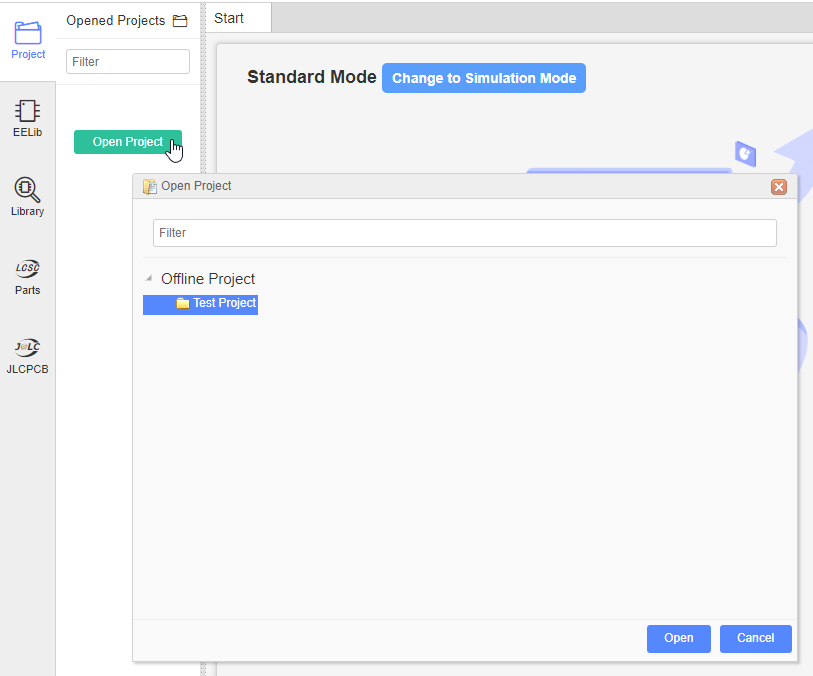Open the EELib component library
Screen dimensions: 813x676
point(27,119)
